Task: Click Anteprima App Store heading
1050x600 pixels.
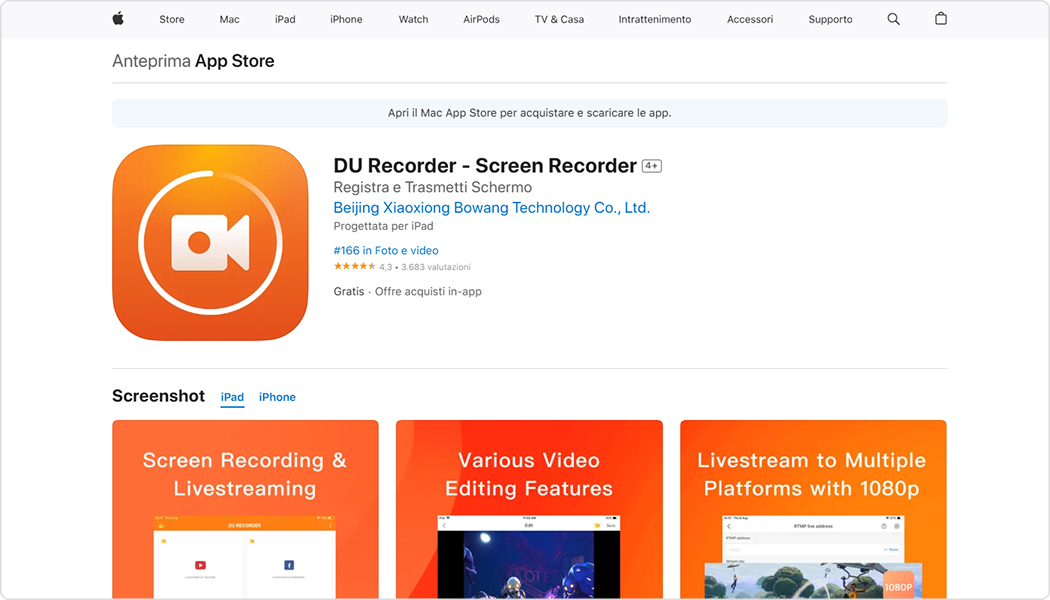Action: coord(193,61)
